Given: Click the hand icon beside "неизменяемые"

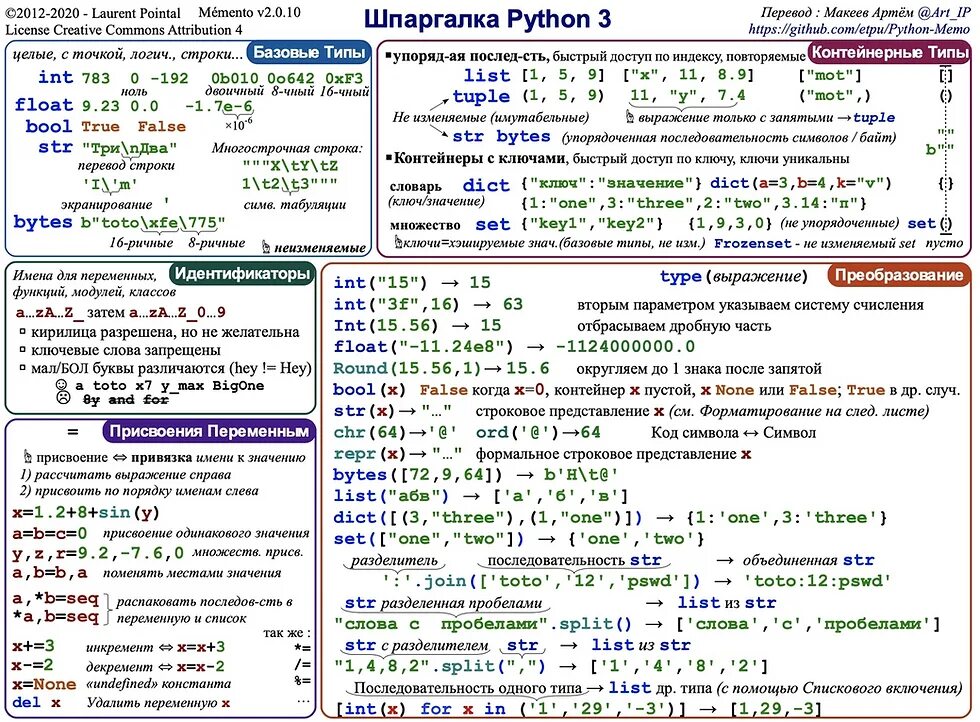Looking at the screenshot, I should 266,248.
